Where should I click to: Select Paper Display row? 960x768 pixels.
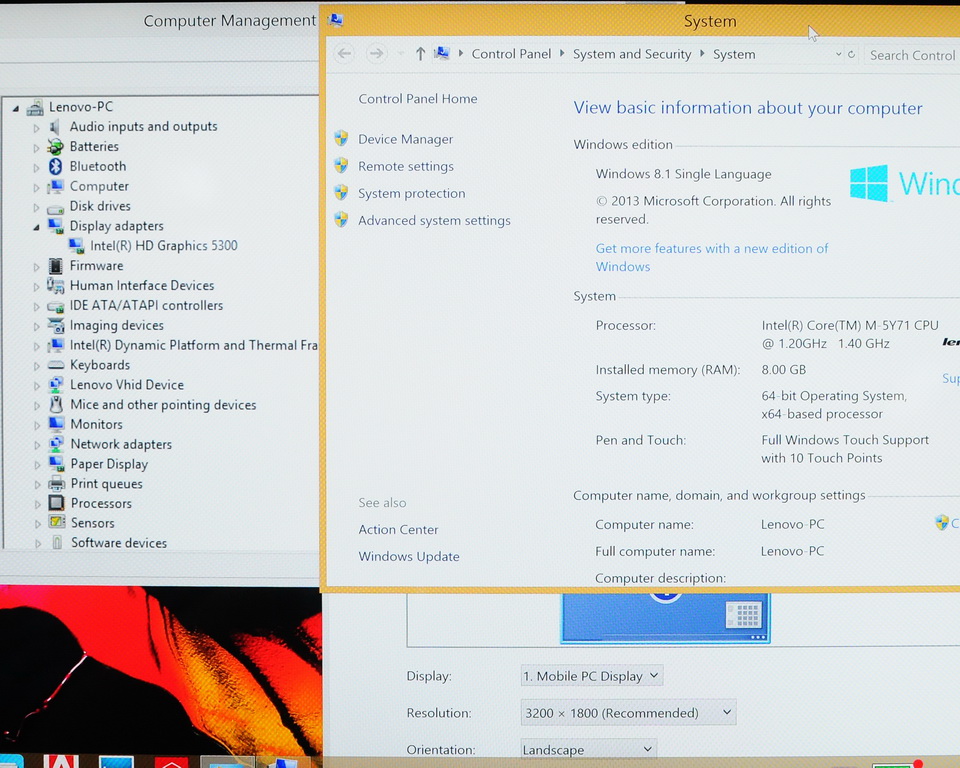pyautogui.click(x=109, y=464)
